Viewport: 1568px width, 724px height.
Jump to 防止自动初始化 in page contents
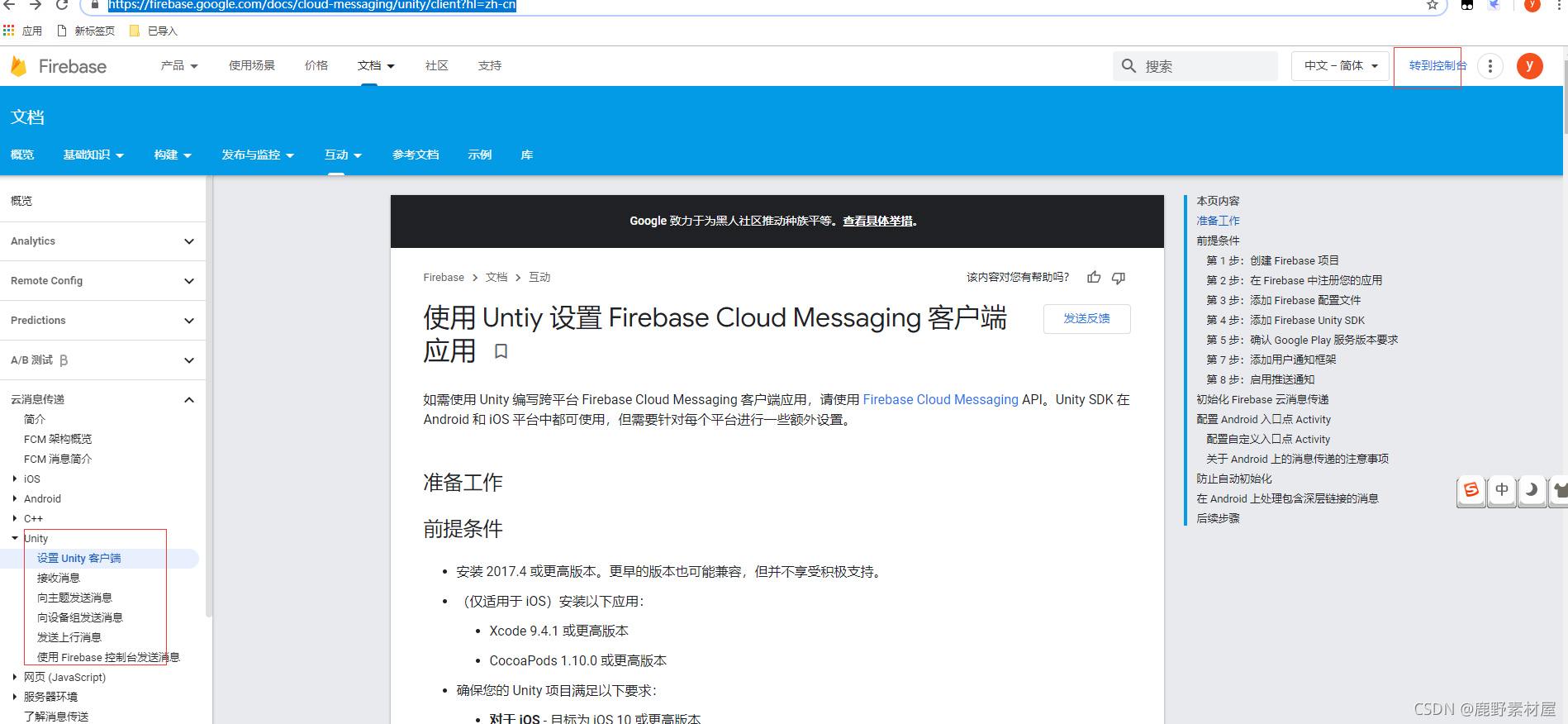pos(1234,479)
